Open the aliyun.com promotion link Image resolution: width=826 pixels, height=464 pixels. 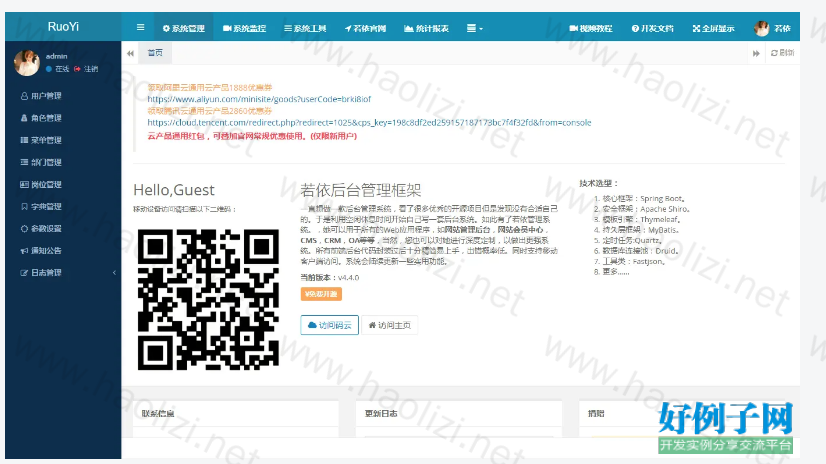(x=259, y=100)
